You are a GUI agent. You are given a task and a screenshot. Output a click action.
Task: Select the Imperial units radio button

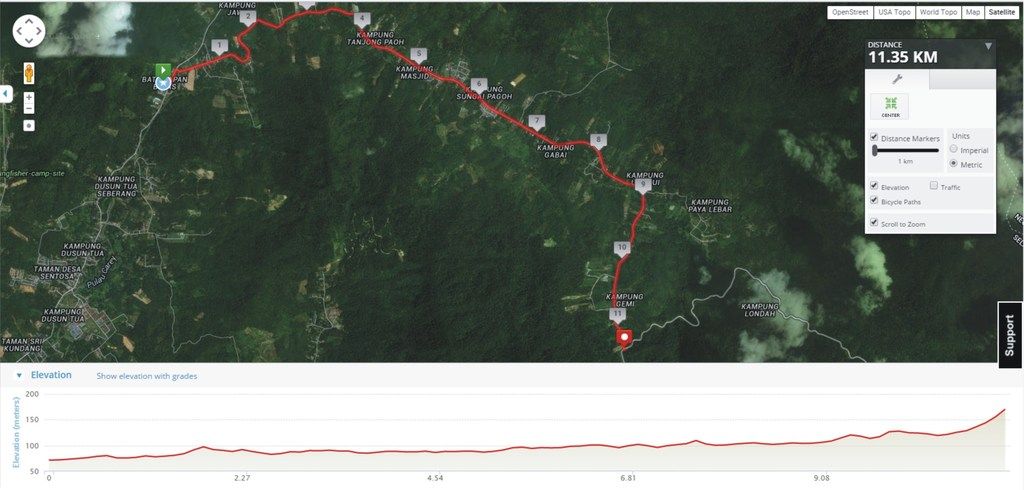(953, 150)
